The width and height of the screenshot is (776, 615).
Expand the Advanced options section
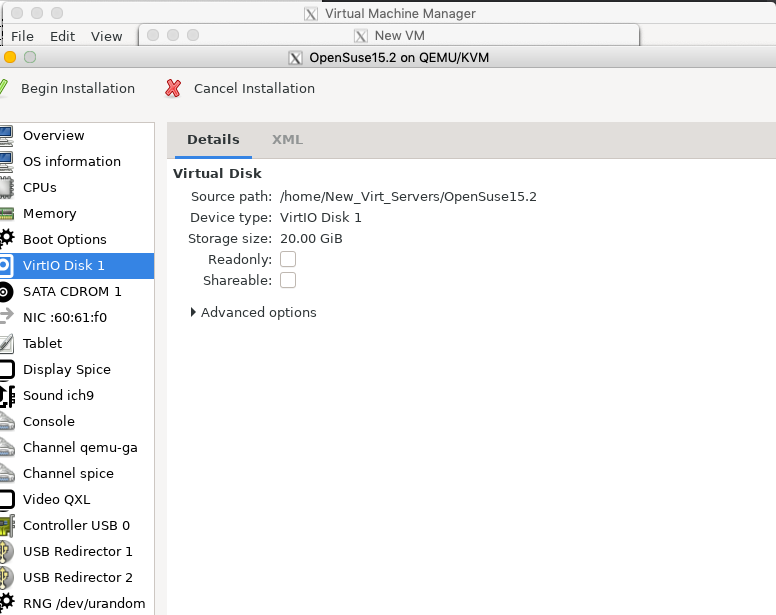pos(253,313)
